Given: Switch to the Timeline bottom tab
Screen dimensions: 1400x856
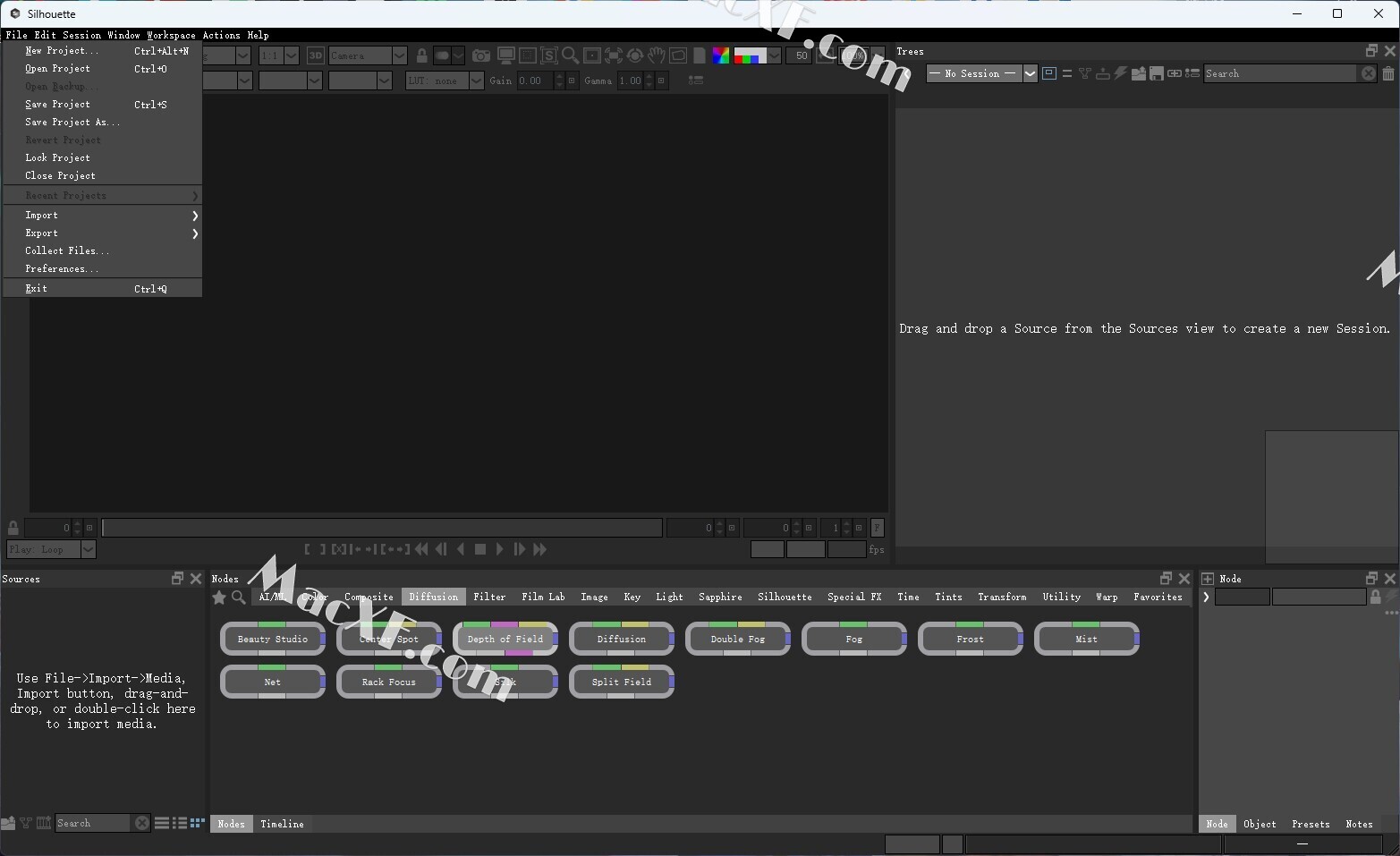Looking at the screenshot, I should point(282,824).
